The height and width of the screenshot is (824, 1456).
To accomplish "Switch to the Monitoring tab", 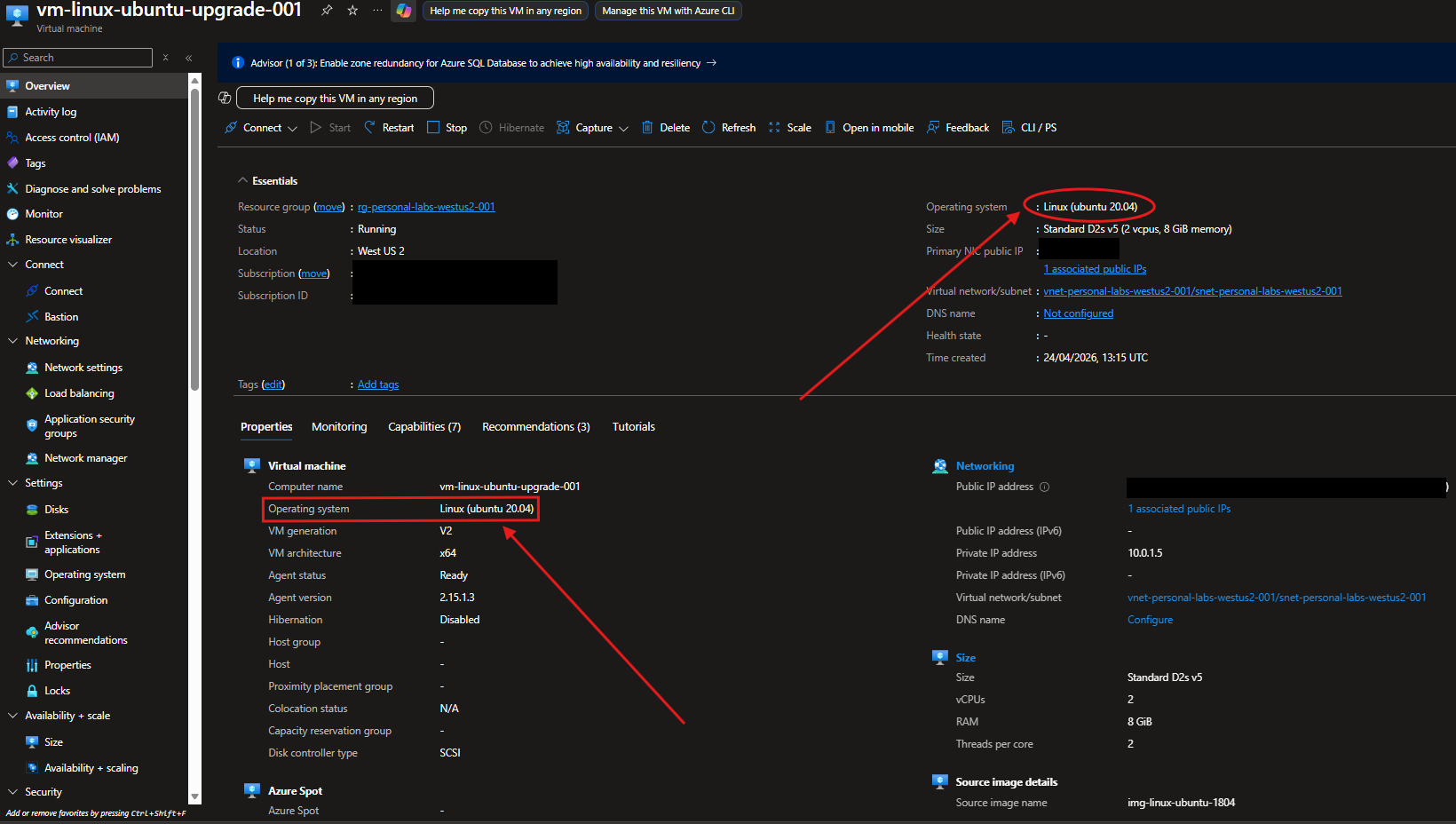I will tap(339, 427).
